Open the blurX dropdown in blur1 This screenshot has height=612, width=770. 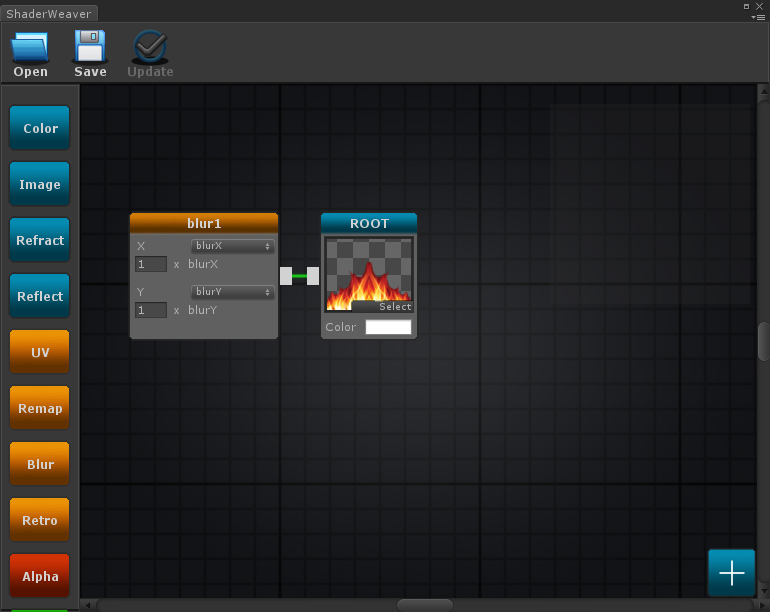pos(232,246)
